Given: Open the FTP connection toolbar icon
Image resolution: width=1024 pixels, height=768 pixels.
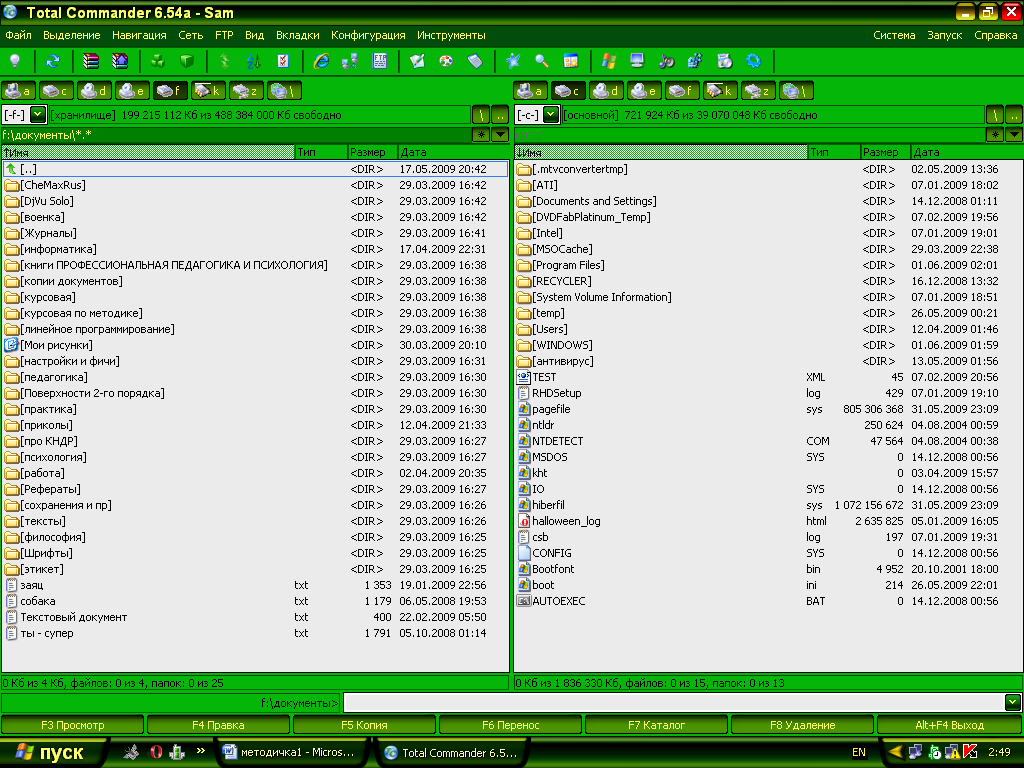Looking at the screenshot, I should [379, 61].
